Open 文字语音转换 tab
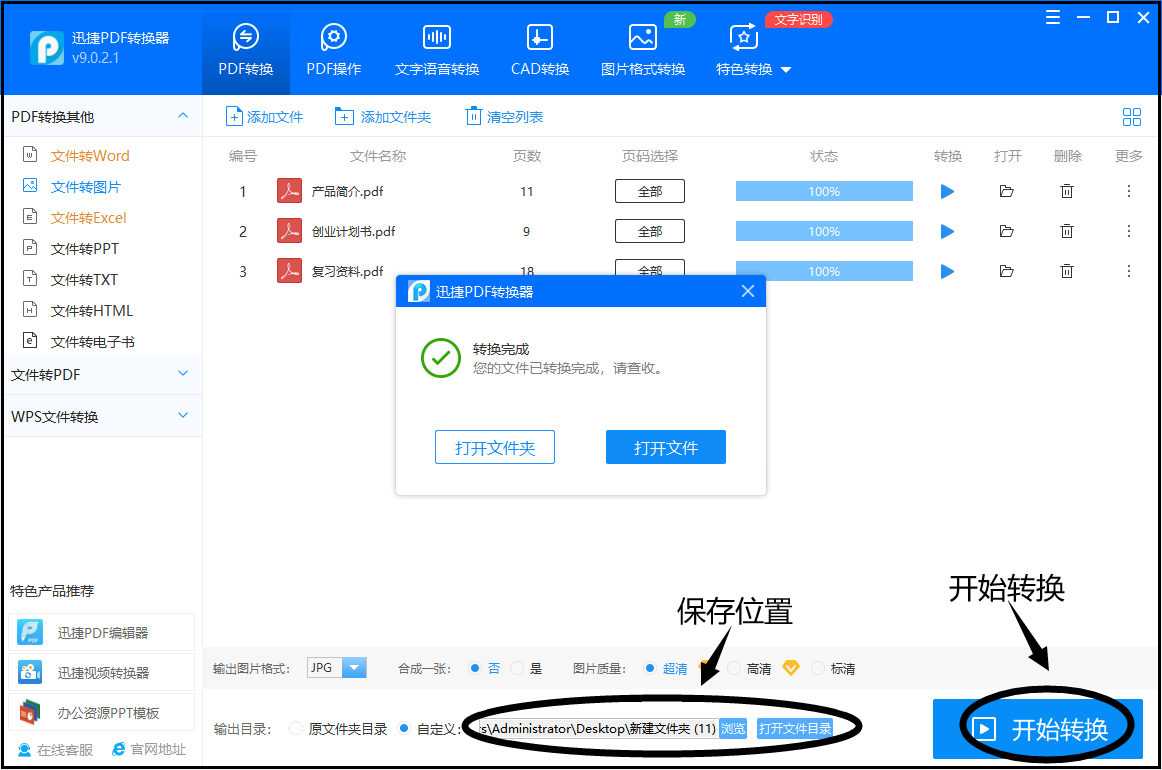 436,50
